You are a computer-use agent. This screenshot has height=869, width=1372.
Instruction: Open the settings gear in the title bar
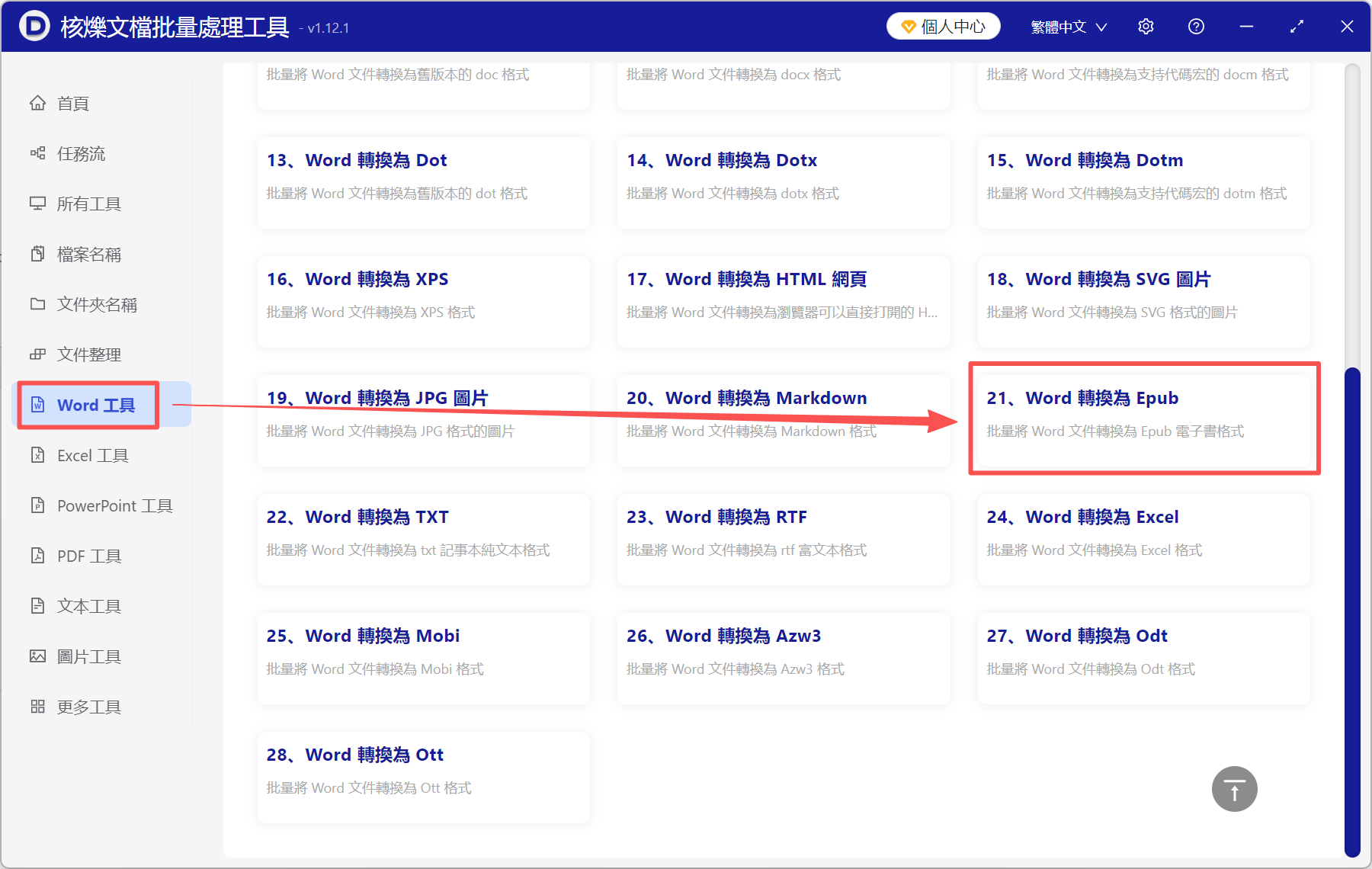[1146, 26]
